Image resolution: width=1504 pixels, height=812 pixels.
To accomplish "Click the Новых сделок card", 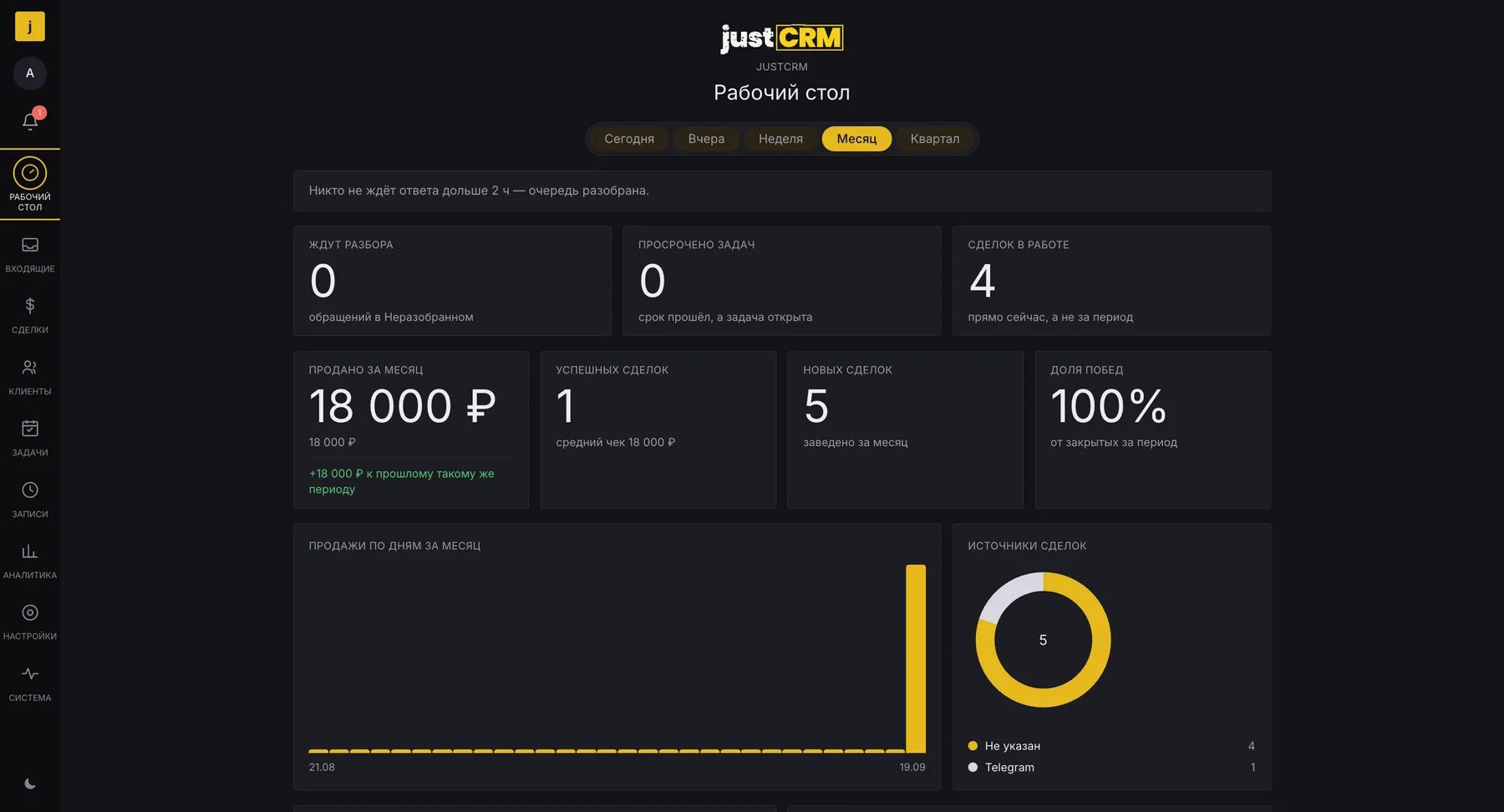I will tap(905, 429).
